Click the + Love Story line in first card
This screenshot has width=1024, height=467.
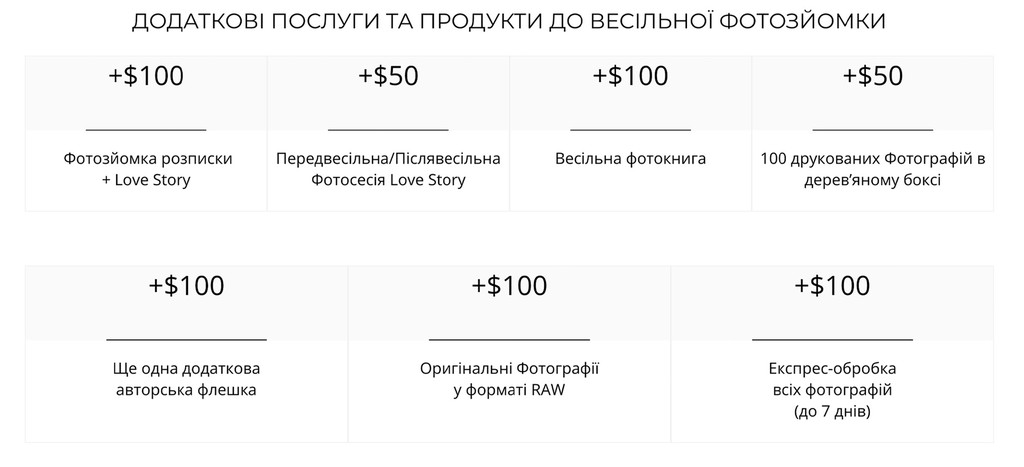pos(146,180)
